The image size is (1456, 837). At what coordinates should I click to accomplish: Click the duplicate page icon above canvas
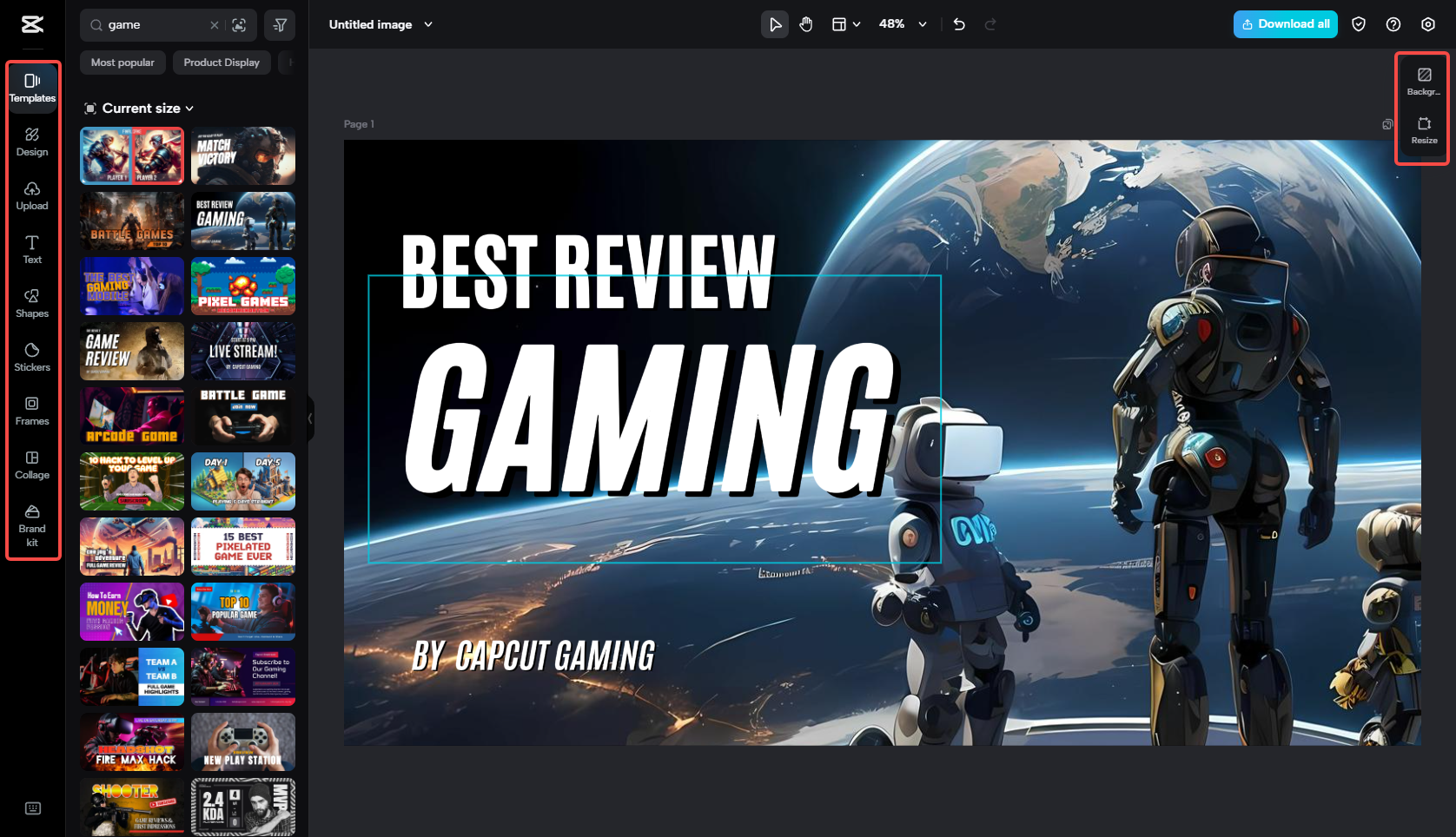coord(1387,124)
